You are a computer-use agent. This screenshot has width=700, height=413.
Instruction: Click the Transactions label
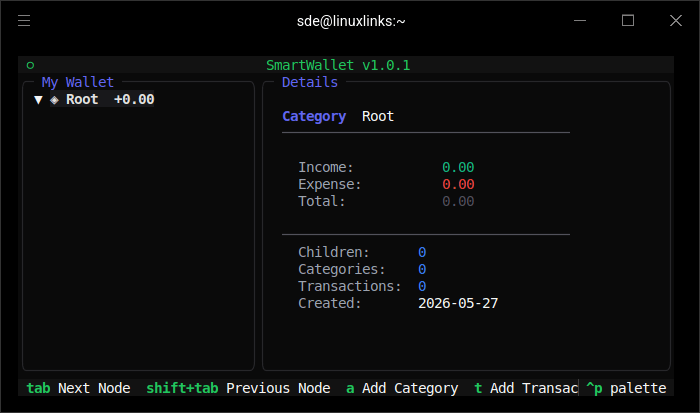tap(350, 286)
